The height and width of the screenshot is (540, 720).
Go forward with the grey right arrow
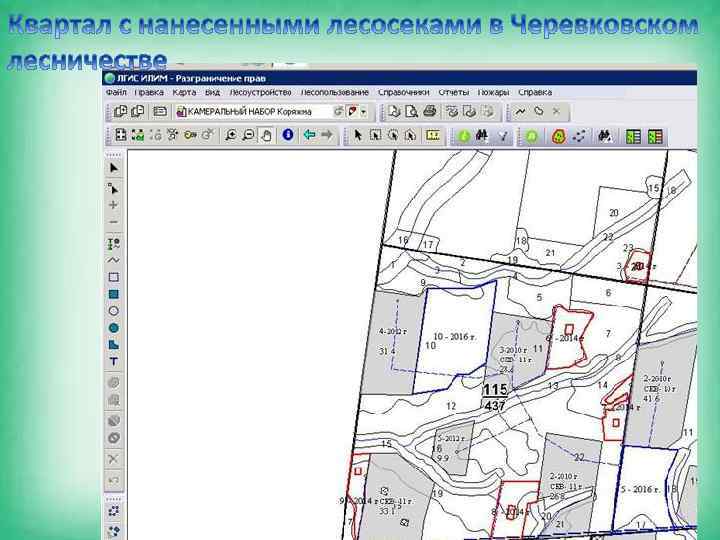point(326,135)
